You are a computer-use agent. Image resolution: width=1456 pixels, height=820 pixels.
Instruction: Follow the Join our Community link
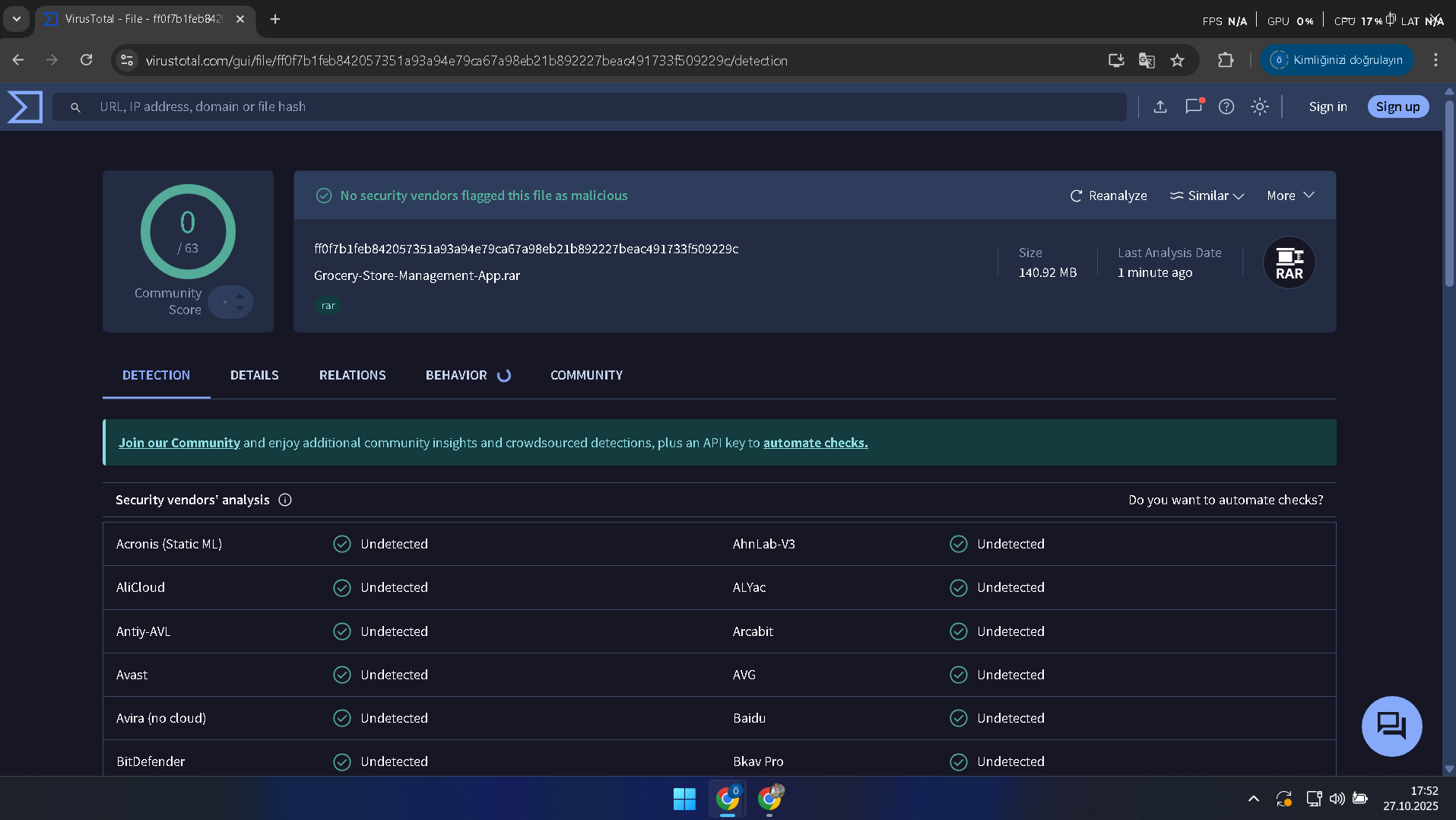click(179, 443)
